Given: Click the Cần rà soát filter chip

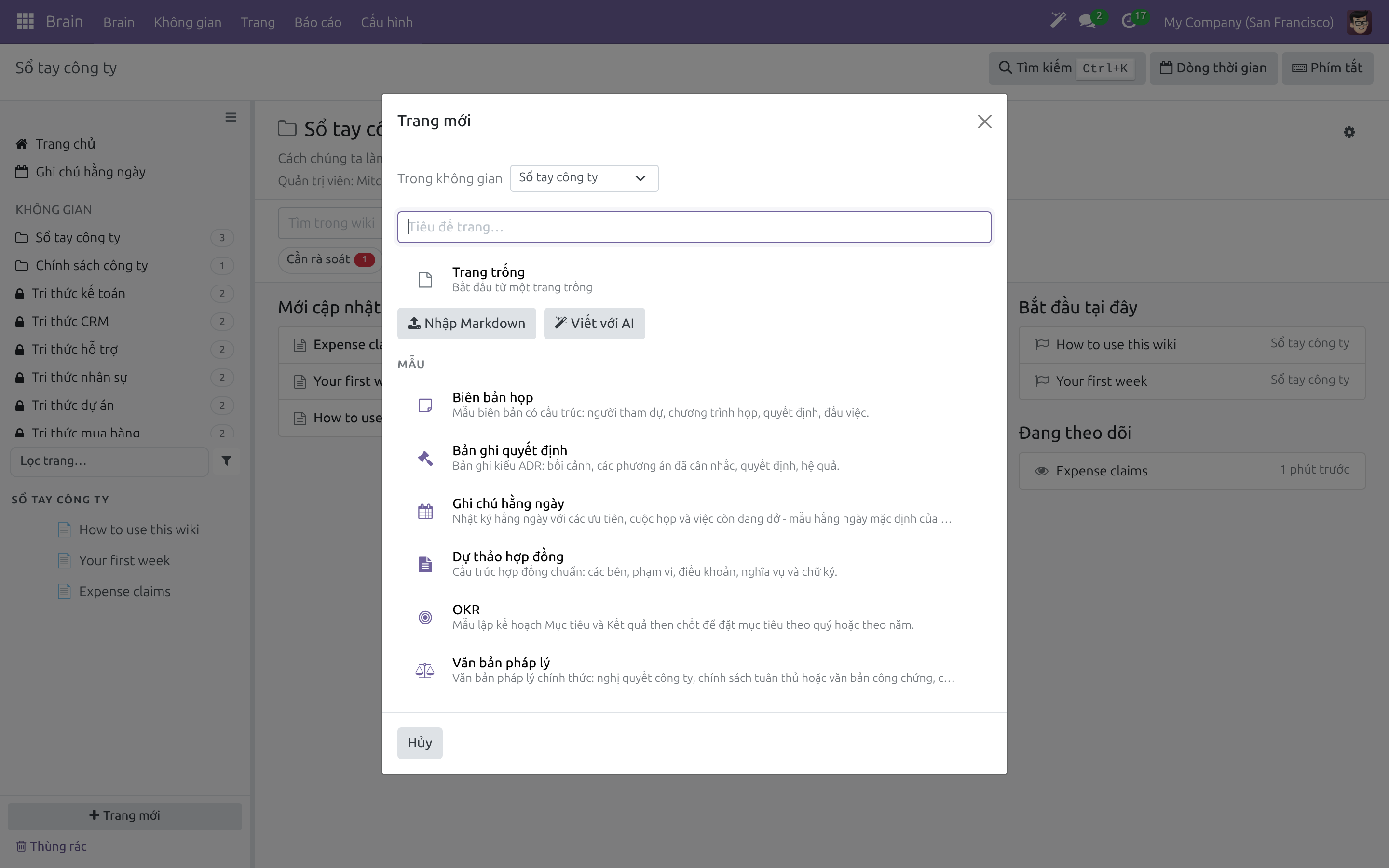Looking at the screenshot, I should [330, 259].
